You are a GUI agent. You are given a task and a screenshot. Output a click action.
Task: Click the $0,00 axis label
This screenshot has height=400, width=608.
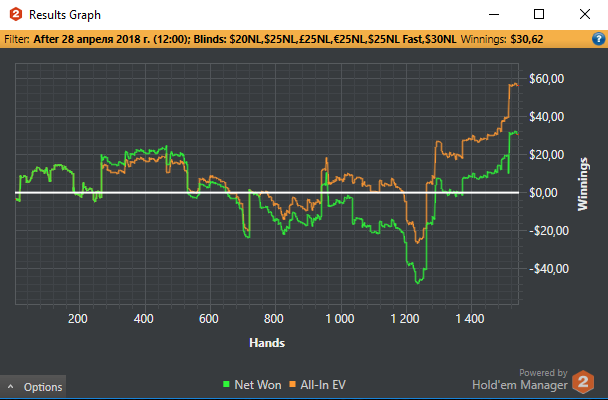click(x=543, y=193)
